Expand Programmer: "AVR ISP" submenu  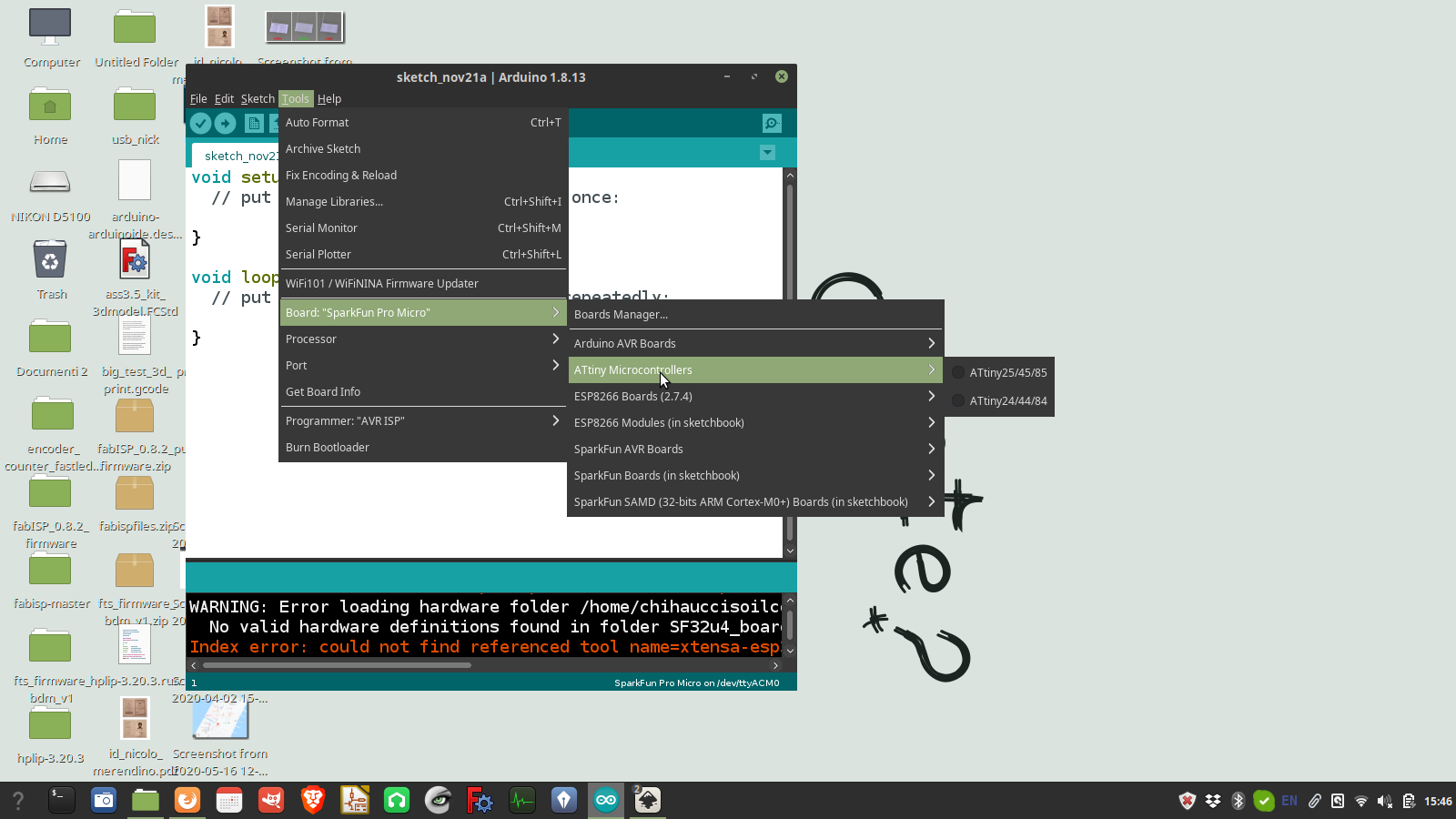[423, 420]
